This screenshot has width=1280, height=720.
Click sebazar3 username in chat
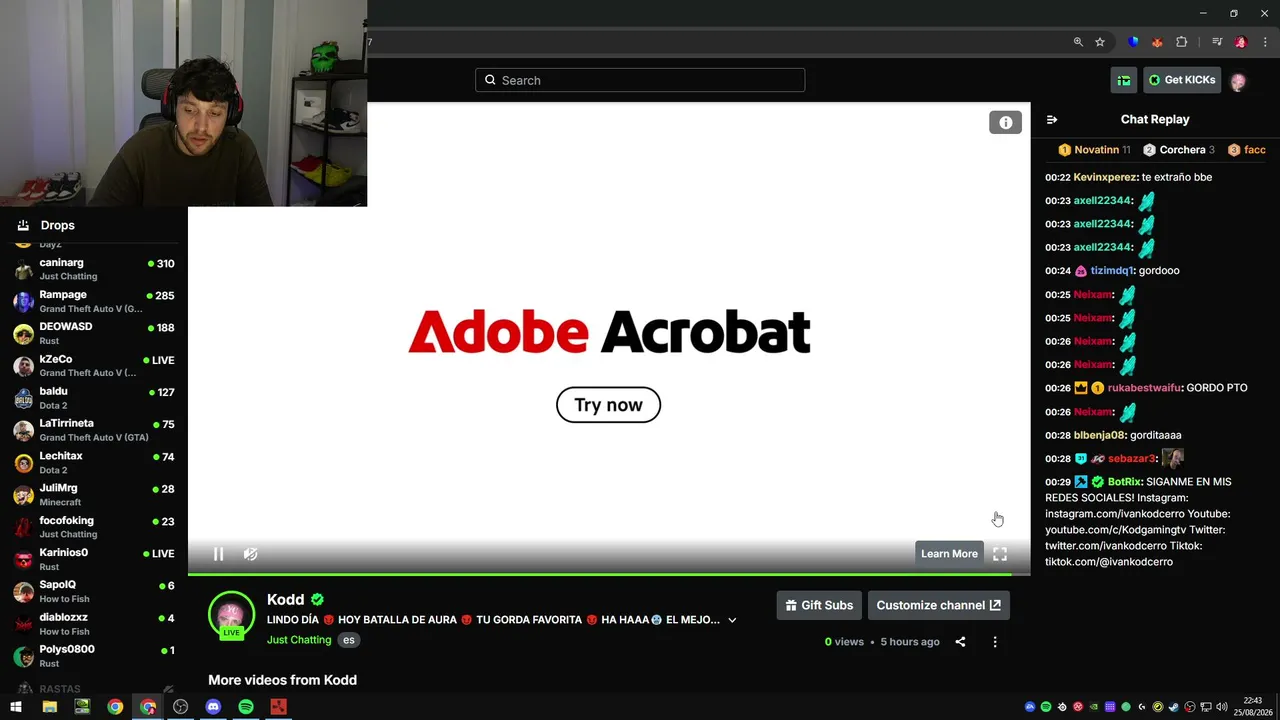1131,459
